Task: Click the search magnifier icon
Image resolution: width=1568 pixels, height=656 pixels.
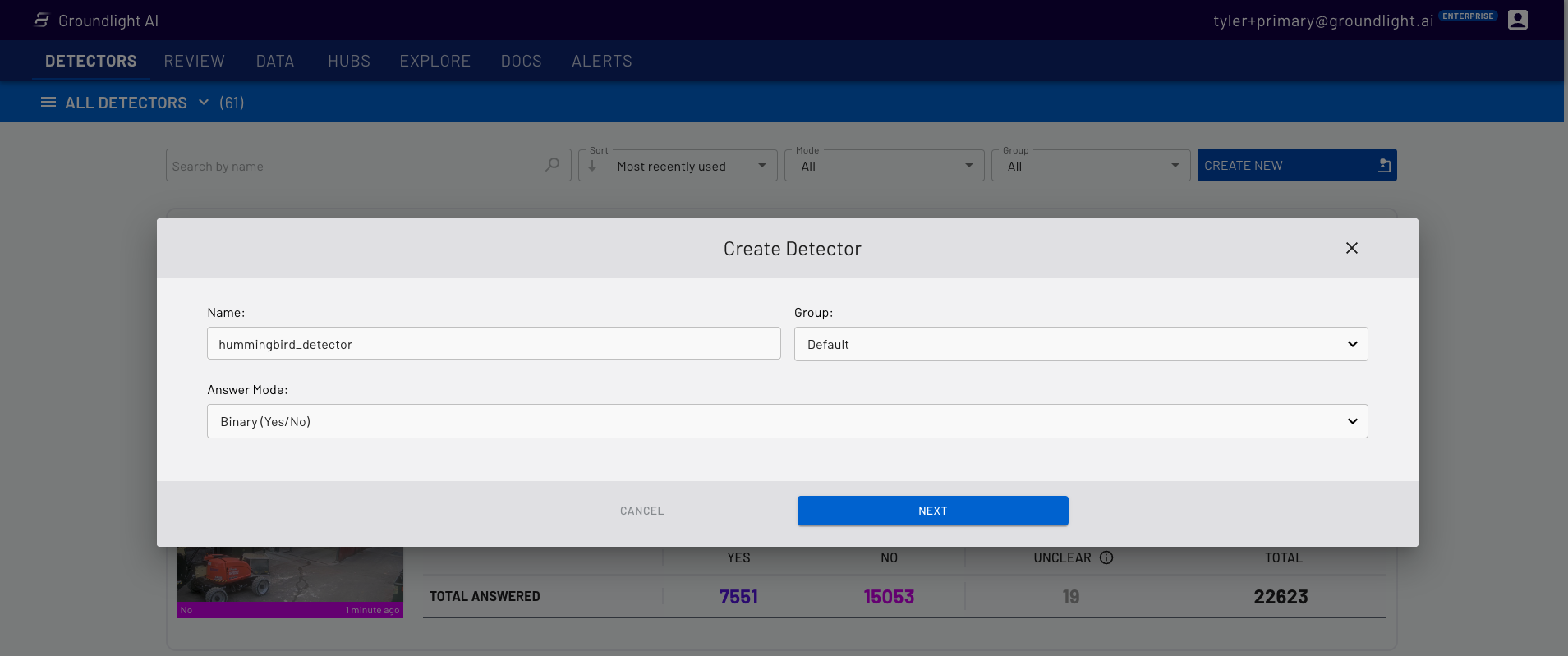Action: pyautogui.click(x=553, y=165)
